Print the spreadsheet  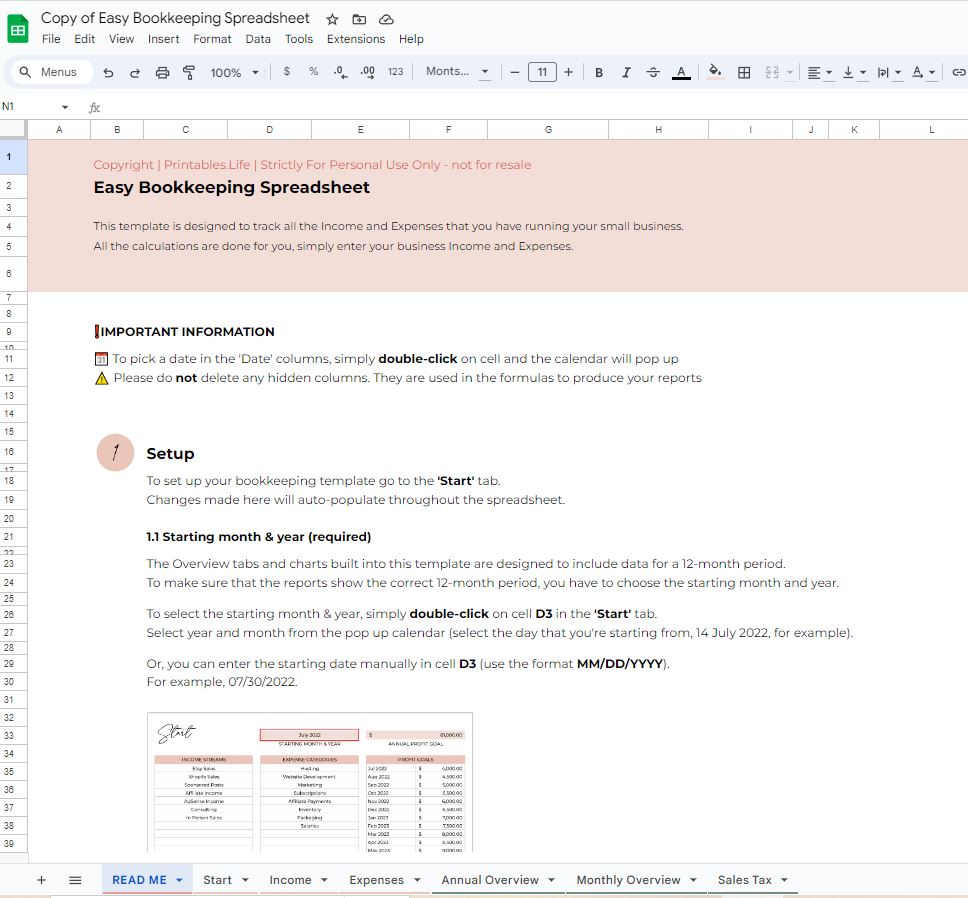point(162,72)
